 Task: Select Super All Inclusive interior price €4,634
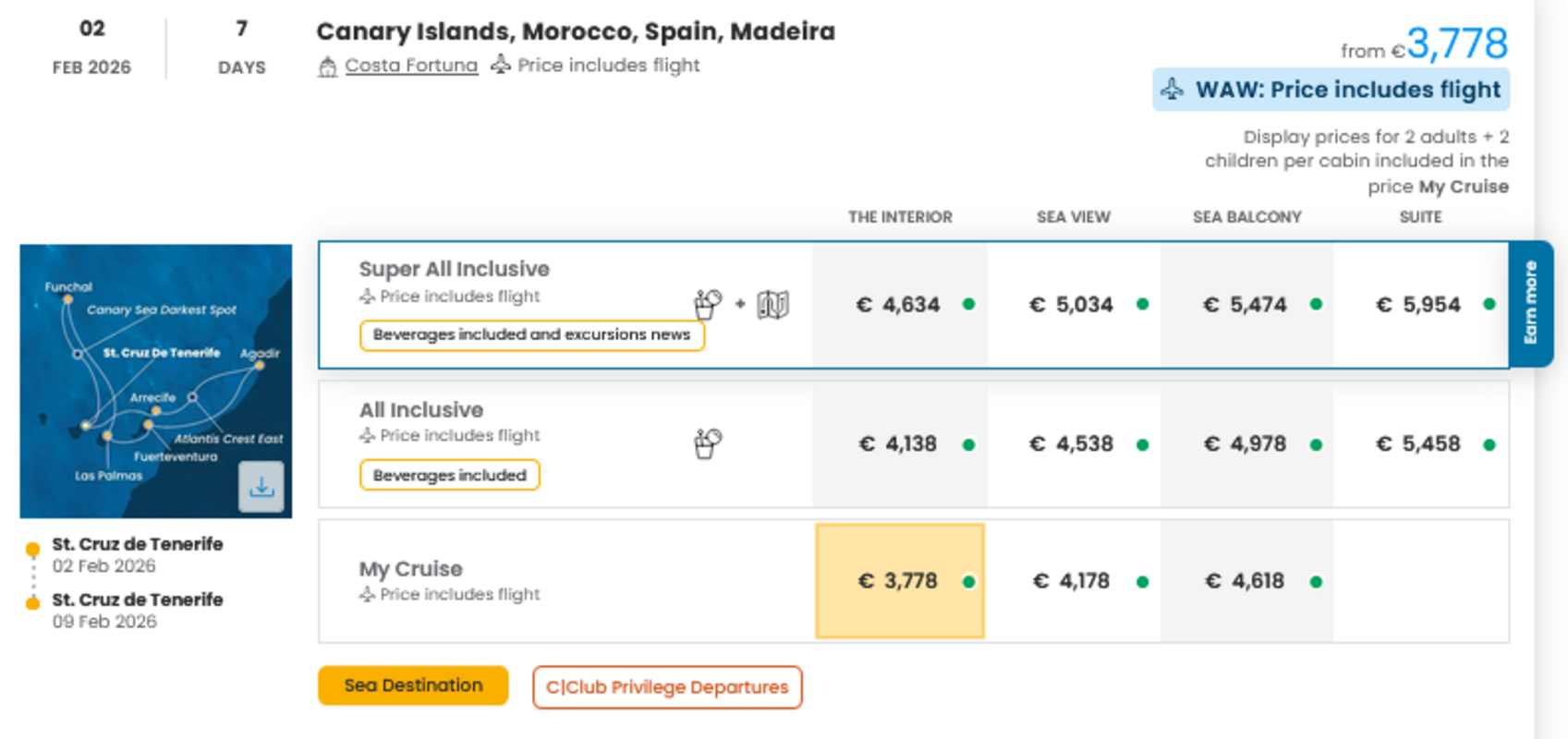click(899, 305)
